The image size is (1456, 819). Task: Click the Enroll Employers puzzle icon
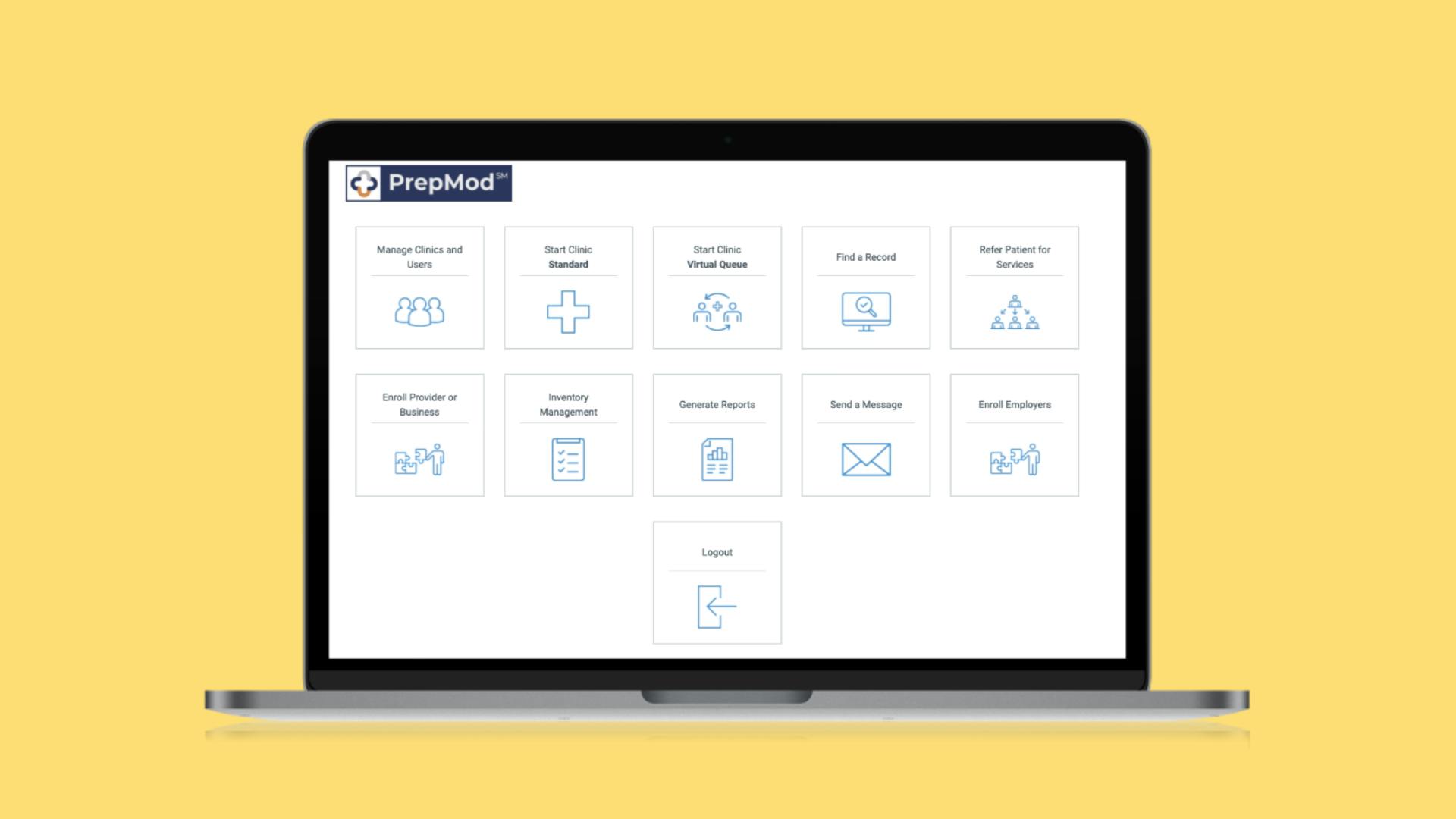1012,459
